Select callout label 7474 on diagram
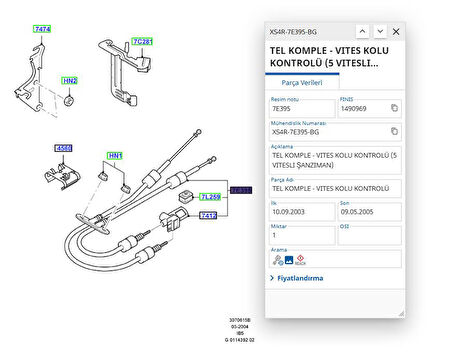Screen dimensions: 452x363 pos(42,29)
